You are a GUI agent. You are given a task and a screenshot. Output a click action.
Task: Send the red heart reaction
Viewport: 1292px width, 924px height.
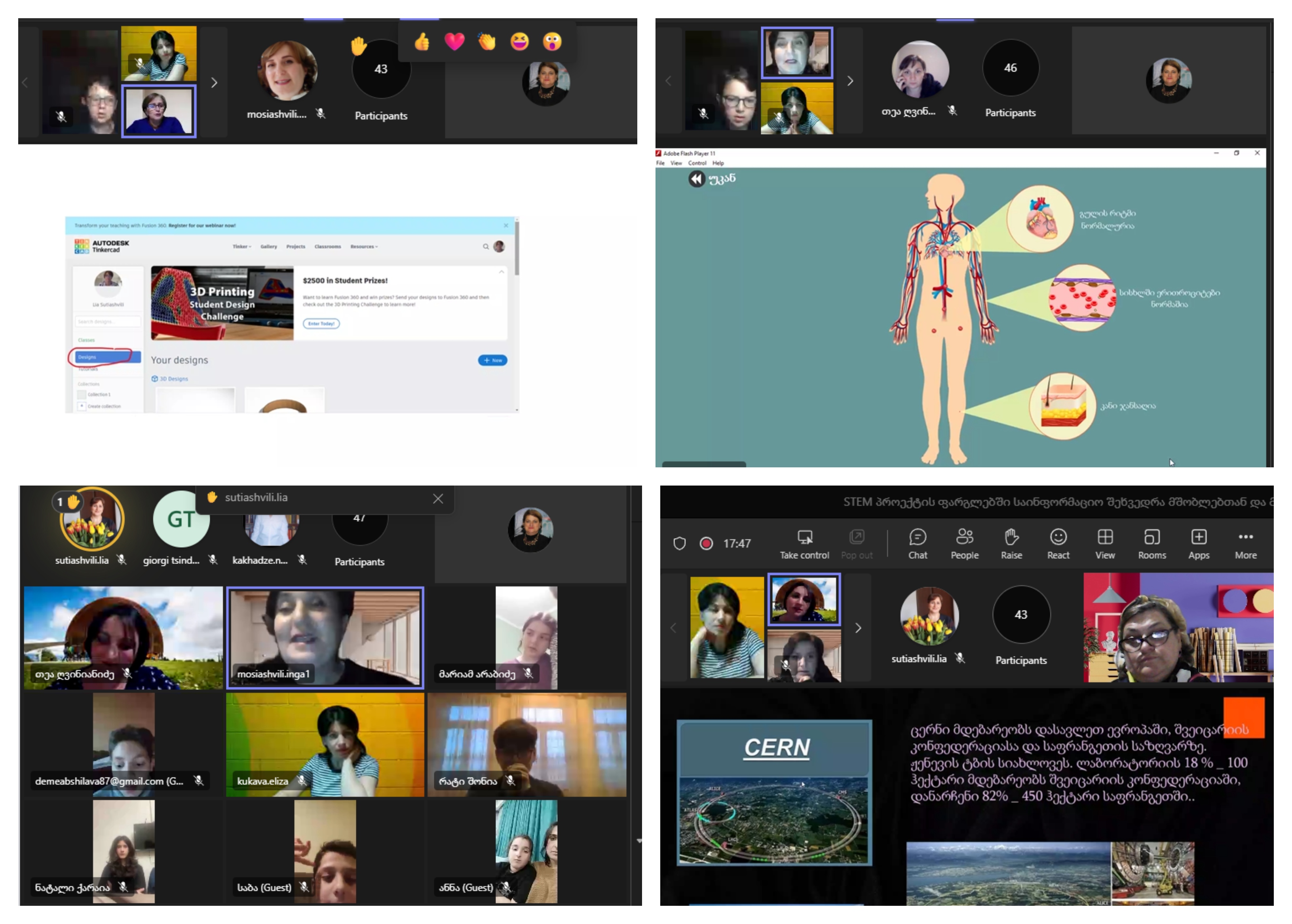coord(454,42)
